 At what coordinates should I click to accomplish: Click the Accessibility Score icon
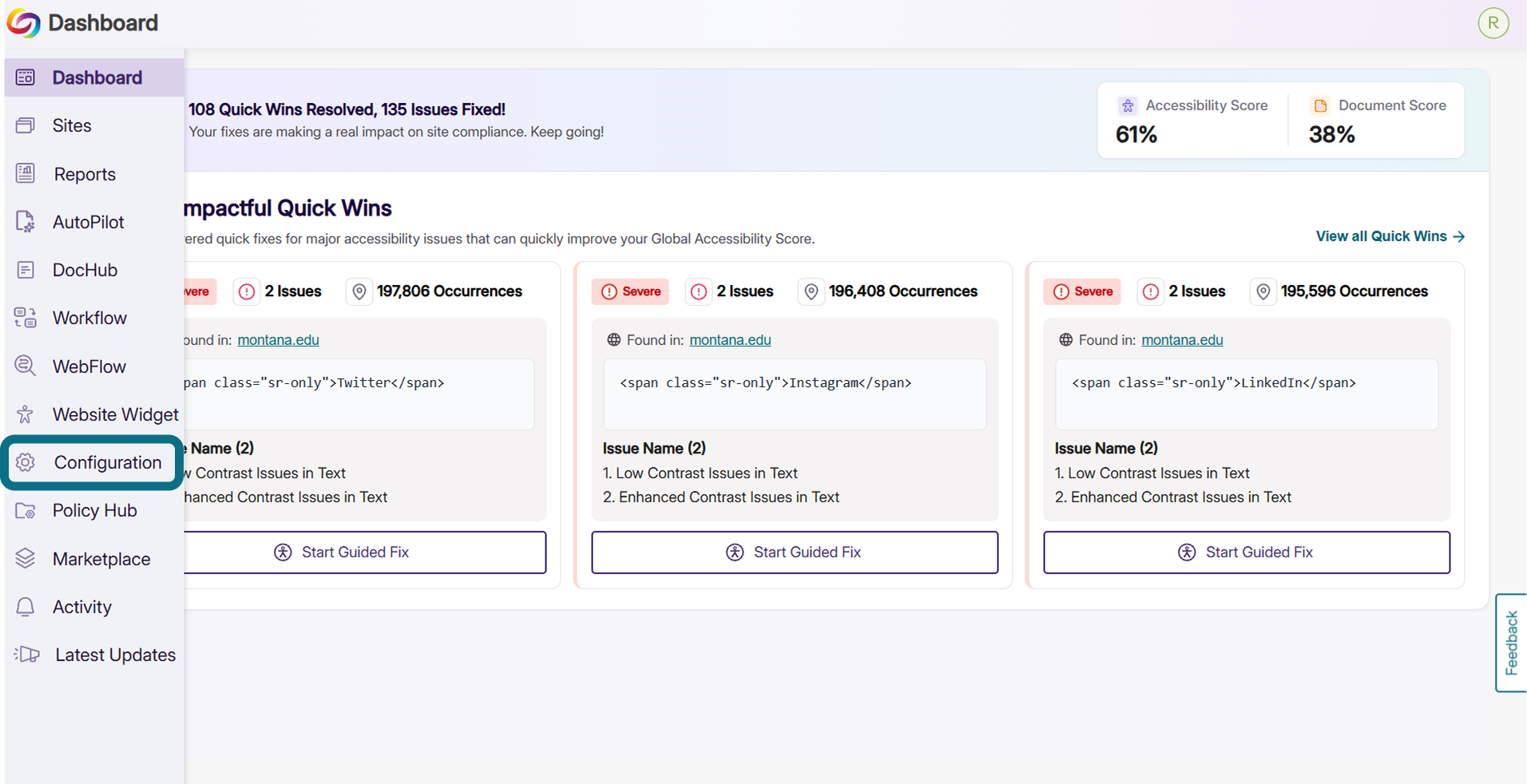[1128, 105]
